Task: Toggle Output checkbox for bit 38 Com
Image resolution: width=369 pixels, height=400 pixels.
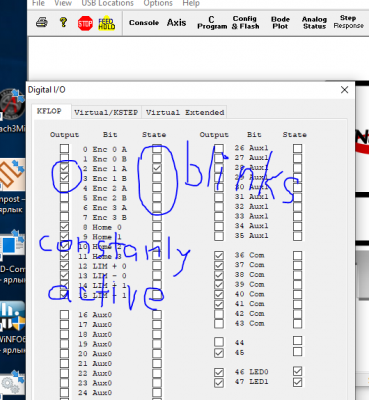Action: coord(219,275)
